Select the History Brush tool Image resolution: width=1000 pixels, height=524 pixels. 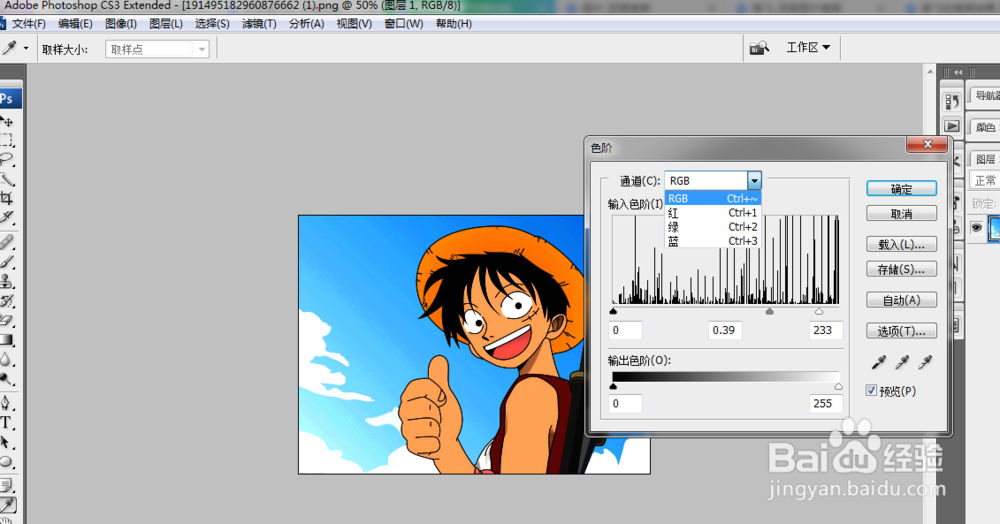tap(7, 300)
